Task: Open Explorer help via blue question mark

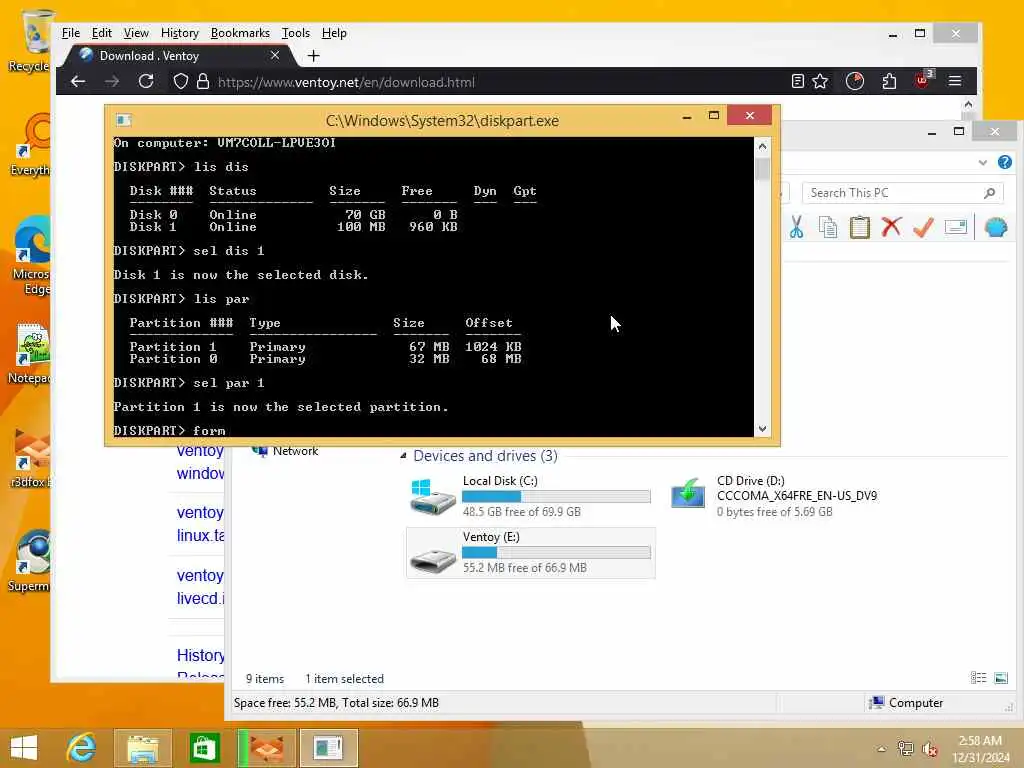Action: (x=1004, y=162)
